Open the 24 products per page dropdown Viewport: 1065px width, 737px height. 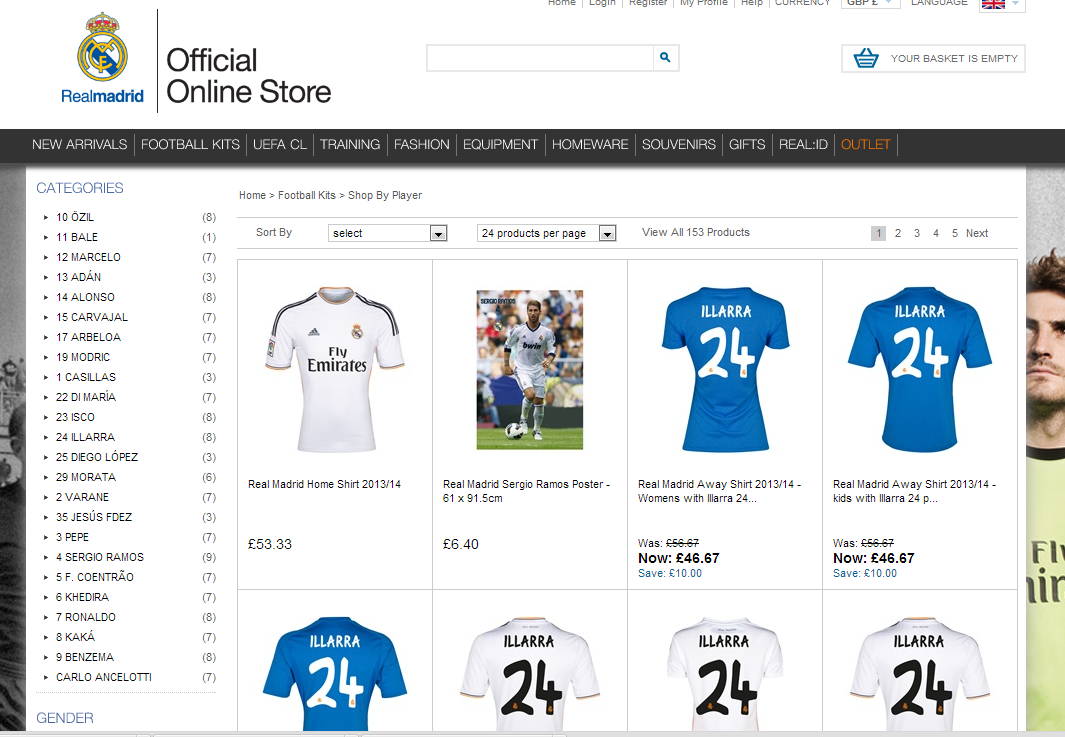click(546, 233)
